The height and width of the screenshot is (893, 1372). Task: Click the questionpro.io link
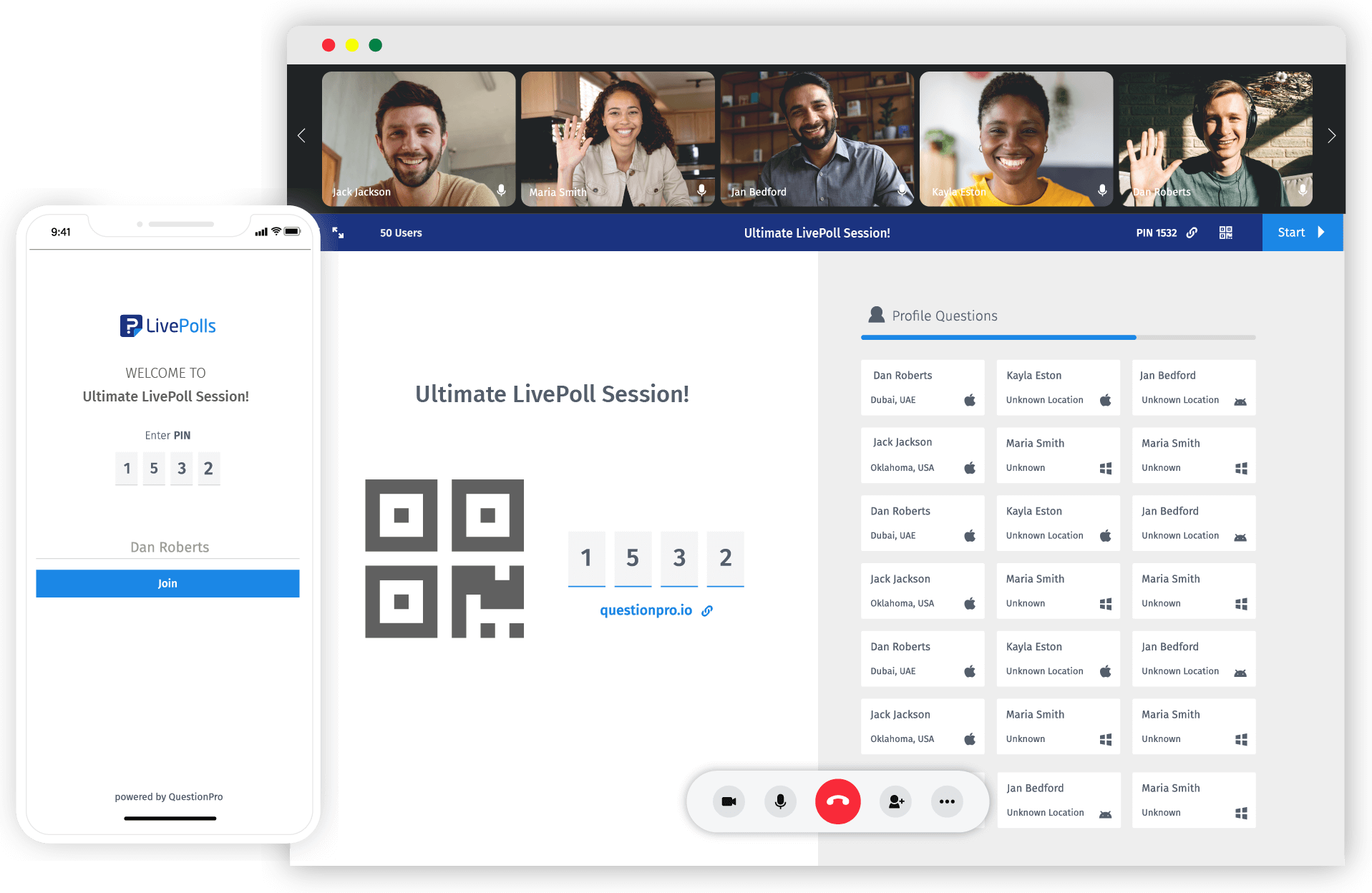pos(646,610)
